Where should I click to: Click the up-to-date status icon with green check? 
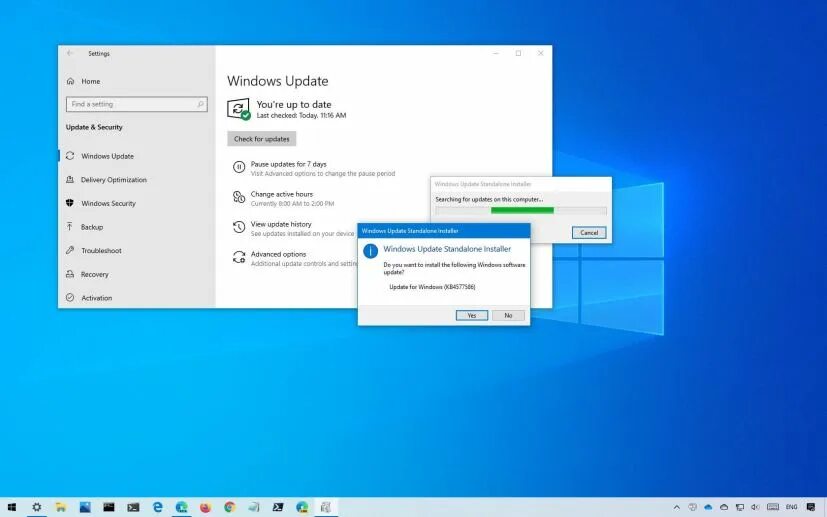click(238, 109)
